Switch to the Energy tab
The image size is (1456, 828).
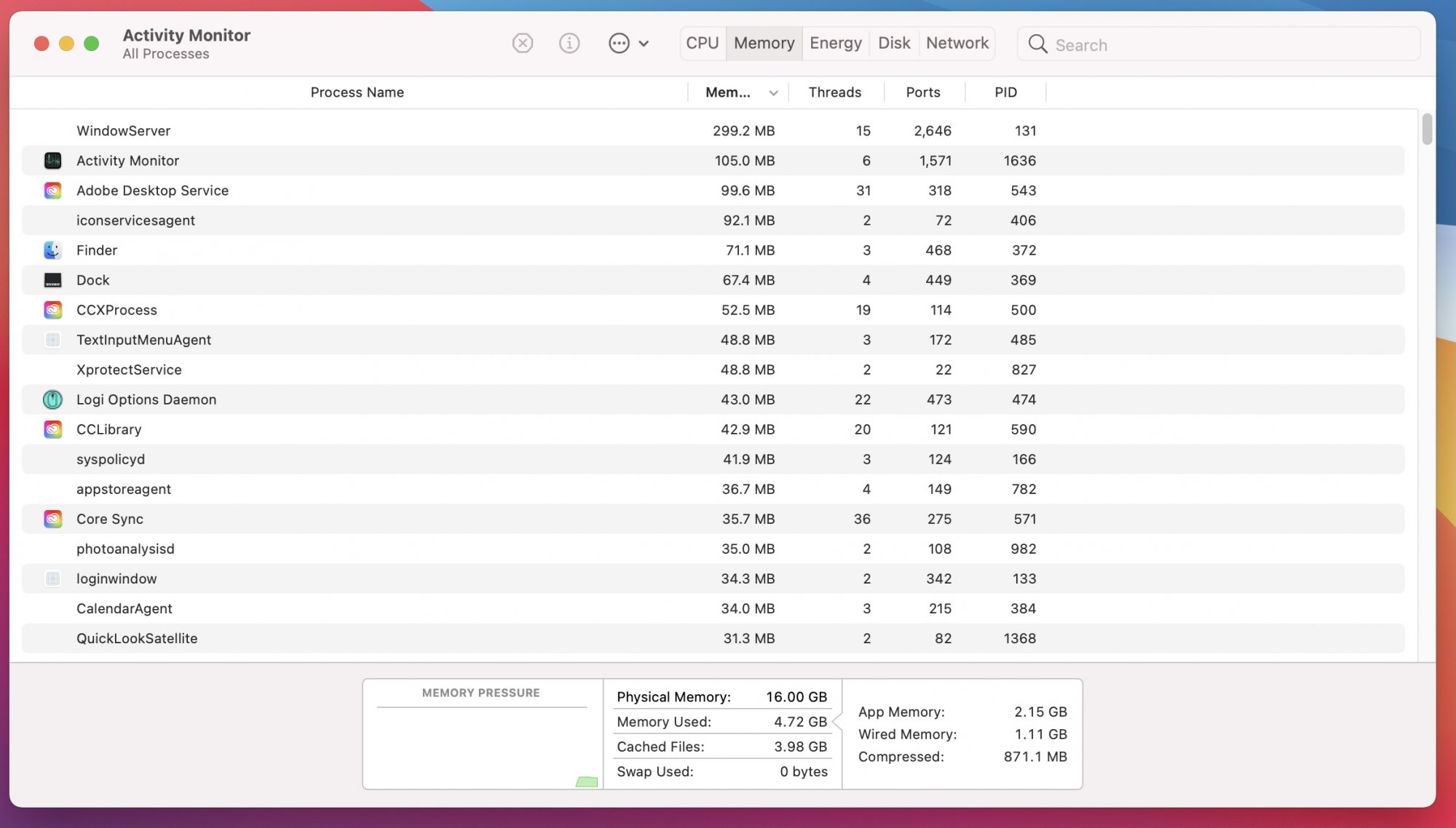(x=835, y=43)
